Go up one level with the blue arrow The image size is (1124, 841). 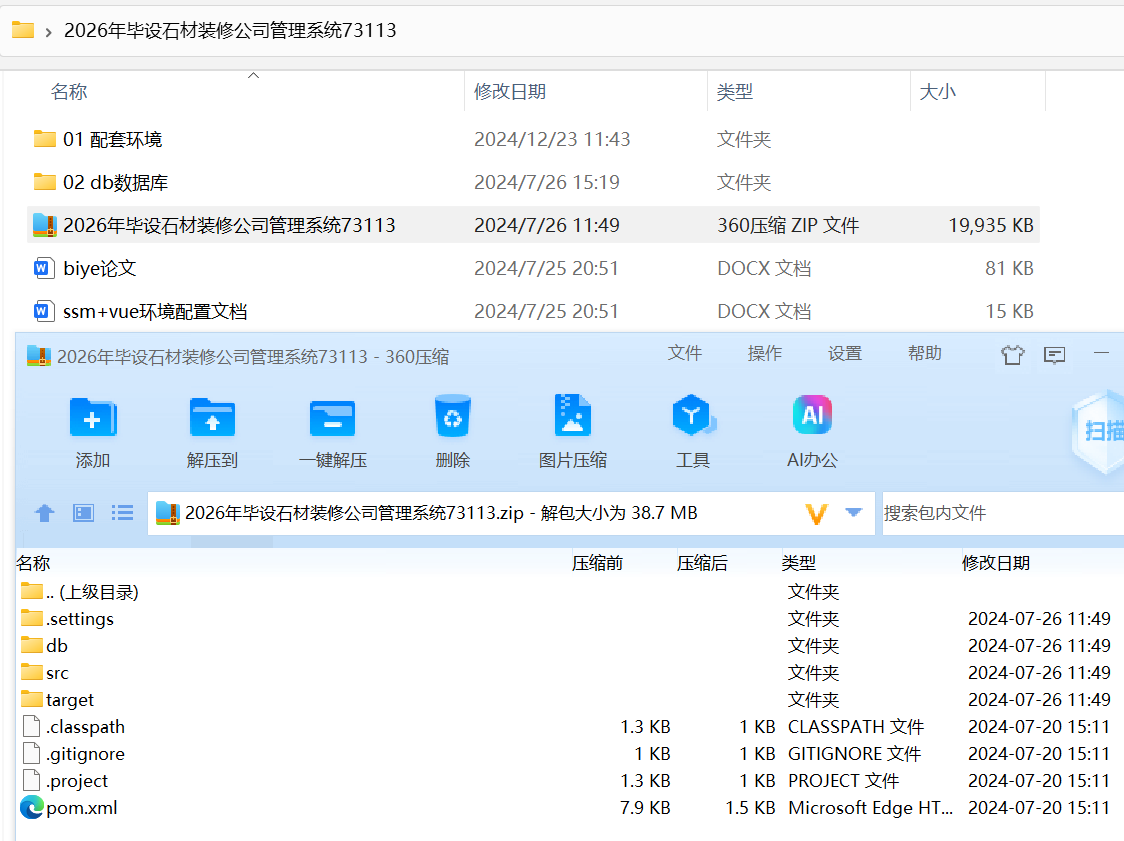[x=44, y=513]
